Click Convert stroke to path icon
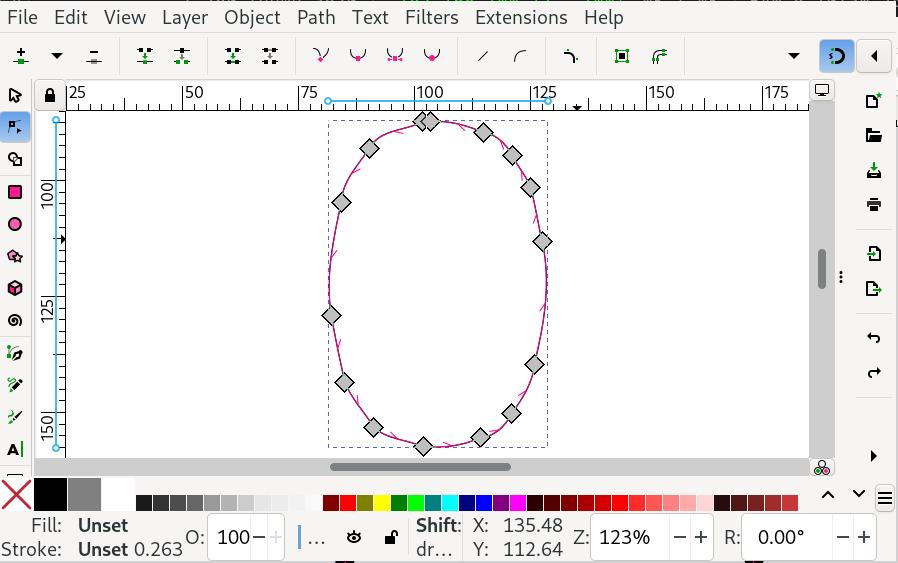The image size is (898, 563). pyautogui.click(x=659, y=56)
